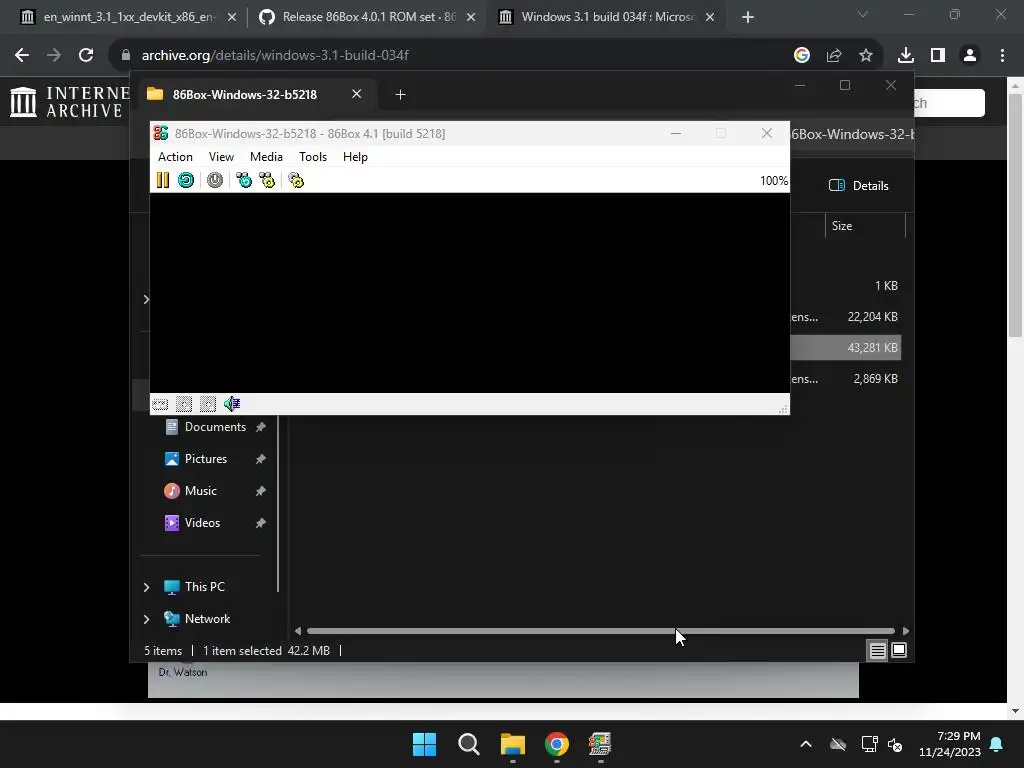1024x768 pixels.
Task: Open Music in Explorer sidebar
Action: (200, 491)
